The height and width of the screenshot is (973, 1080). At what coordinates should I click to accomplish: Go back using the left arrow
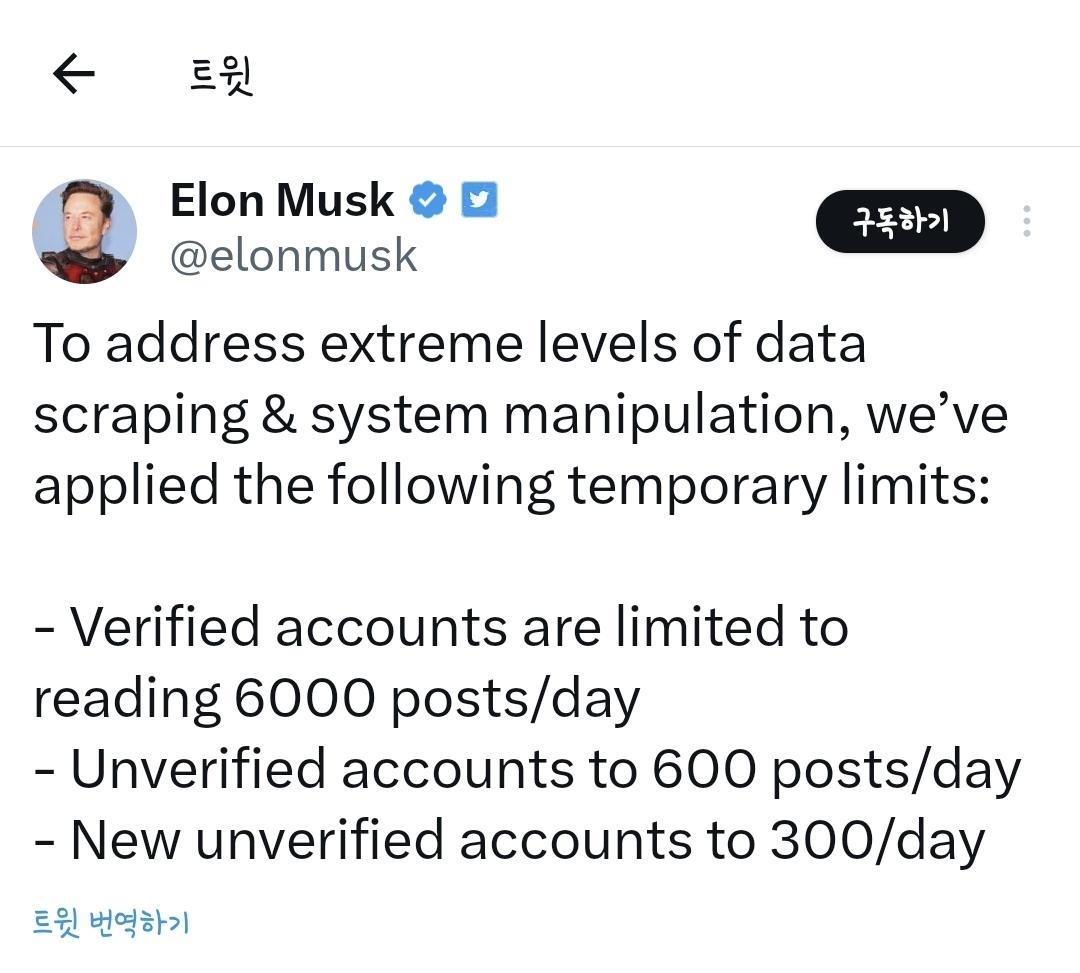click(x=74, y=73)
